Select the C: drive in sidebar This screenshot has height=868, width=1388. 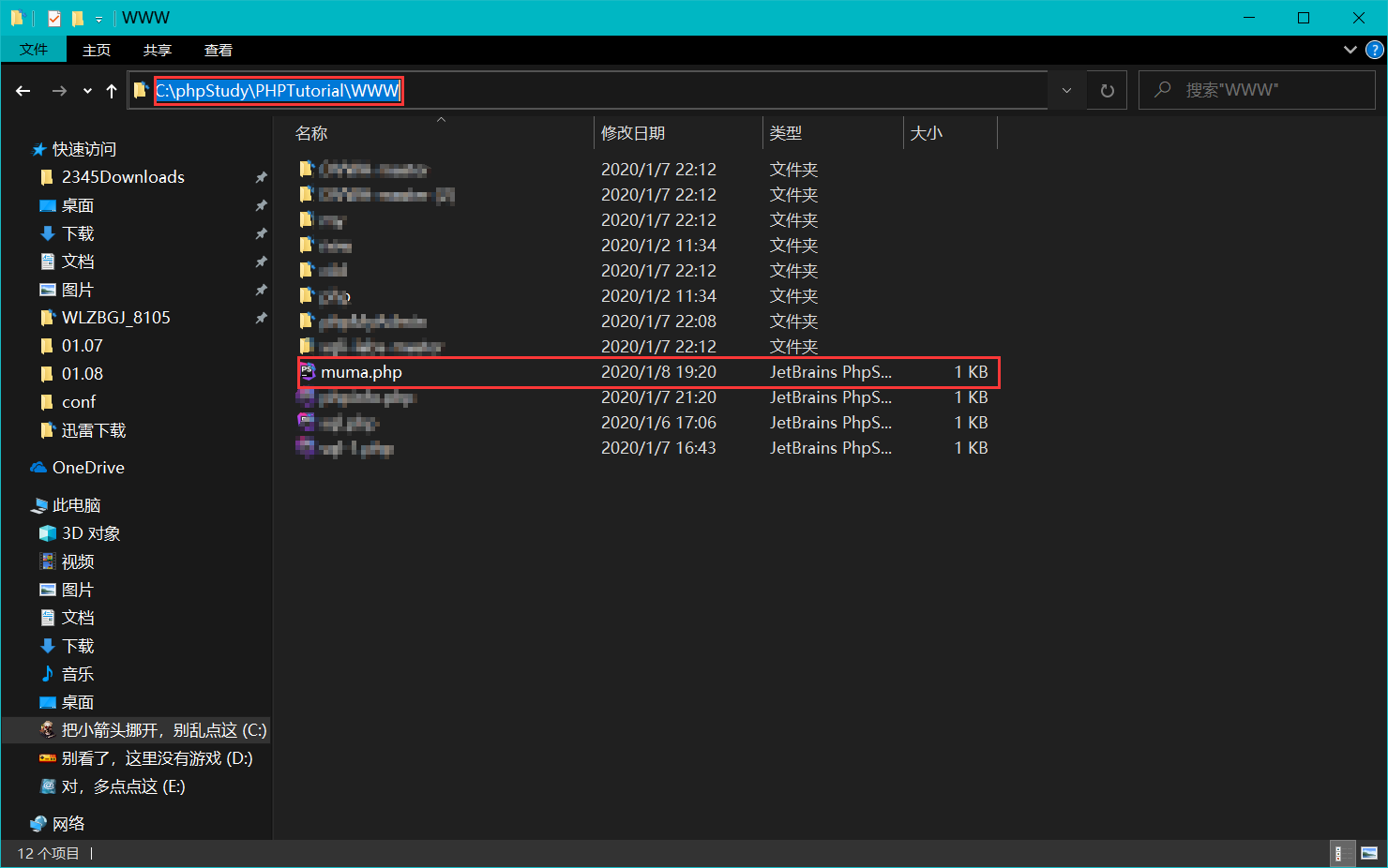[x=164, y=730]
